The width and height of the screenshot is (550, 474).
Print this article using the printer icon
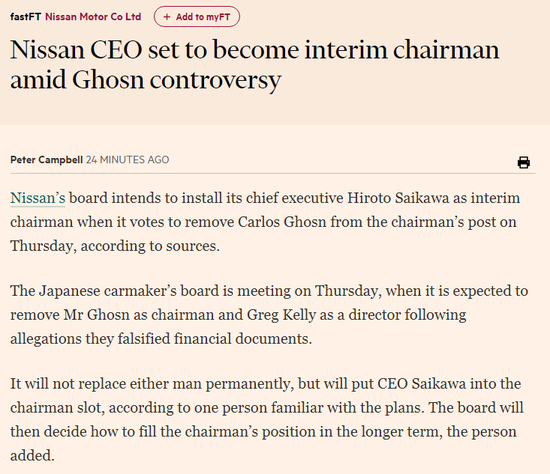[x=524, y=162]
